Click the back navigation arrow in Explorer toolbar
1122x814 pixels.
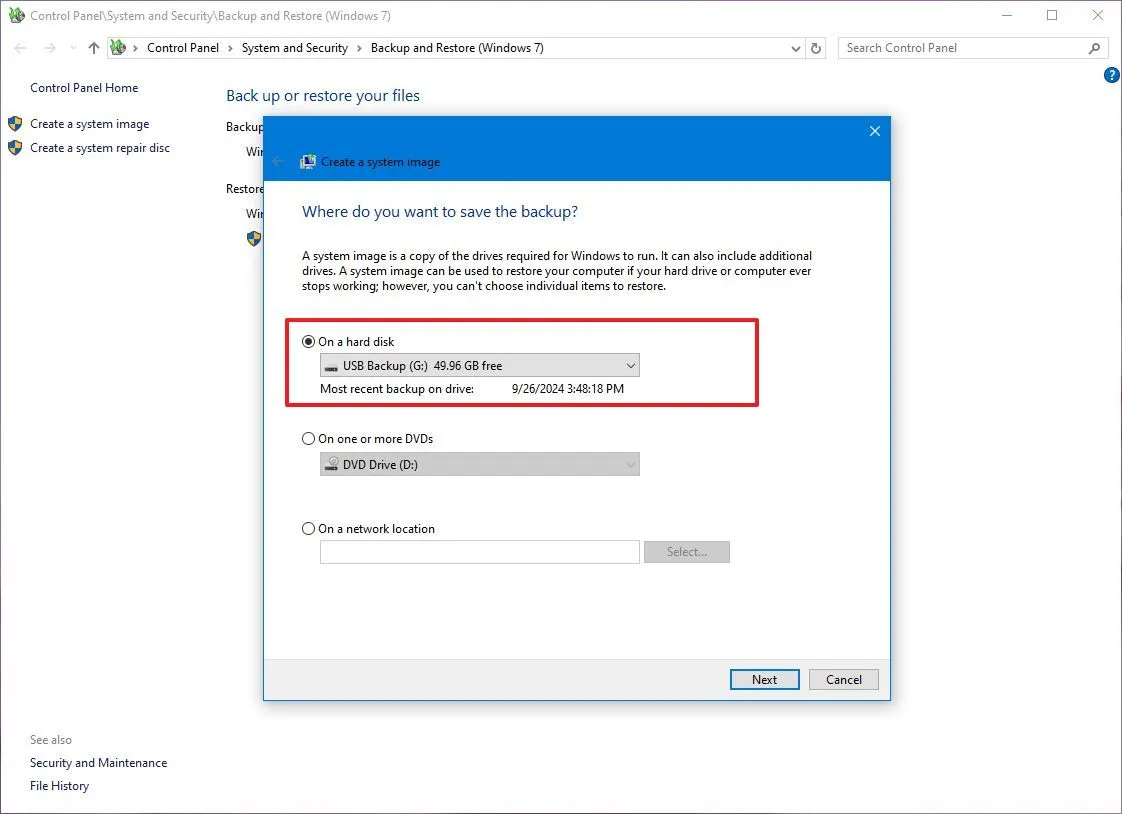pos(20,47)
